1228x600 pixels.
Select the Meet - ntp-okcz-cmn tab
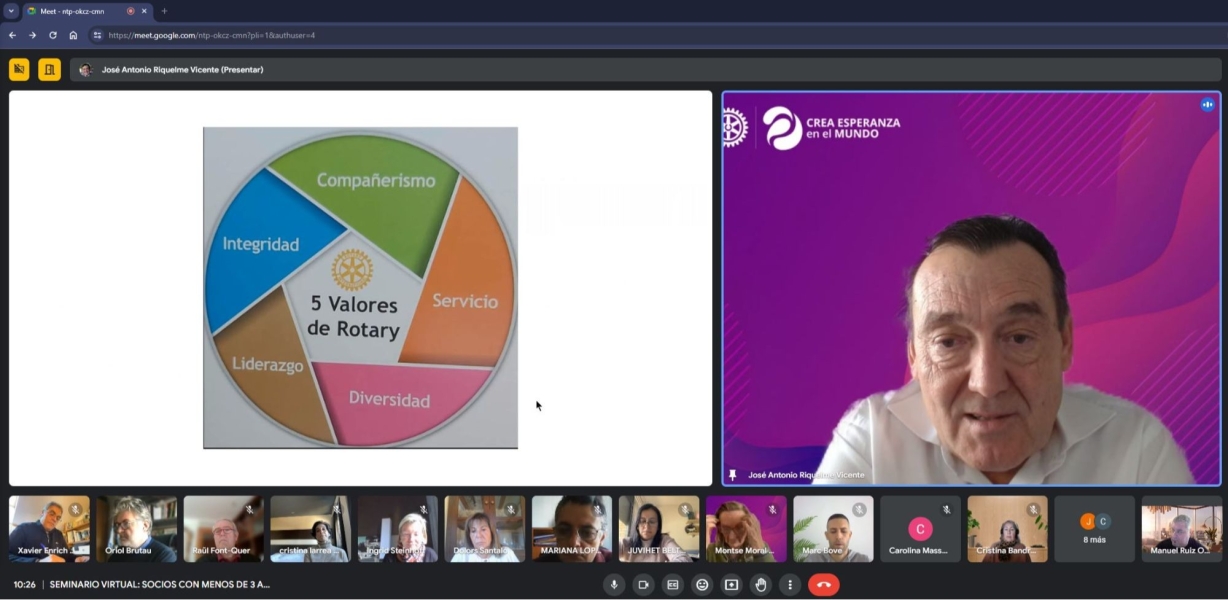87,11
